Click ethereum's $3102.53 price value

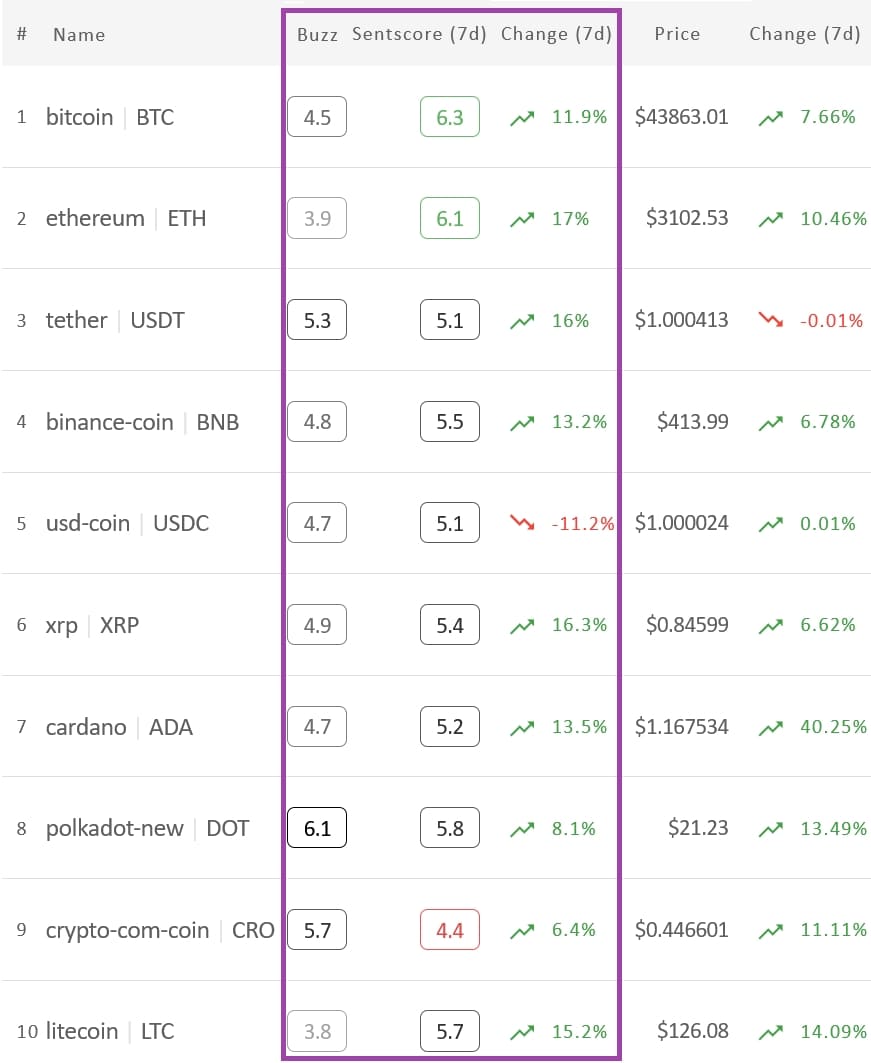pos(687,218)
